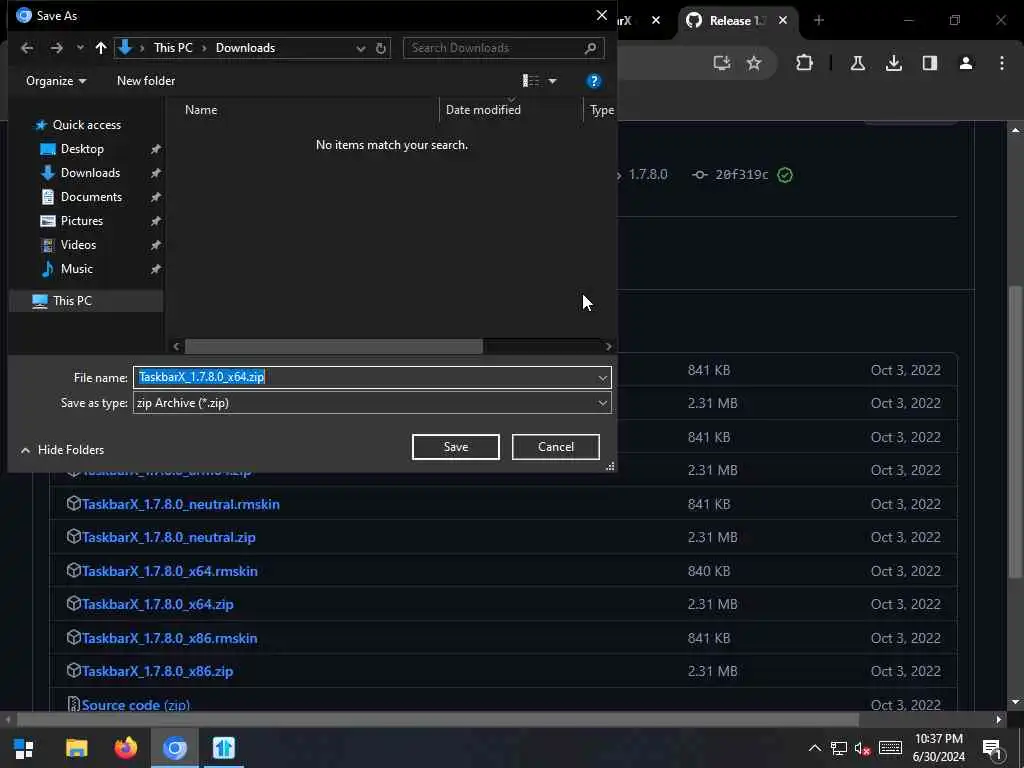
Task: Download Source code (zip)
Action: [x=136, y=705]
